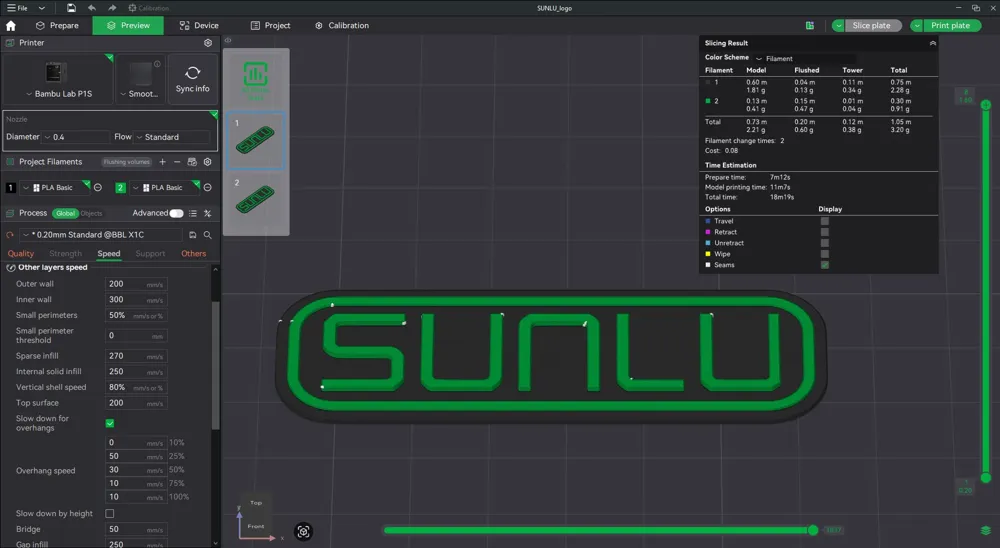
Task: Select plate 2 thumbnail
Action: [x=256, y=200]
